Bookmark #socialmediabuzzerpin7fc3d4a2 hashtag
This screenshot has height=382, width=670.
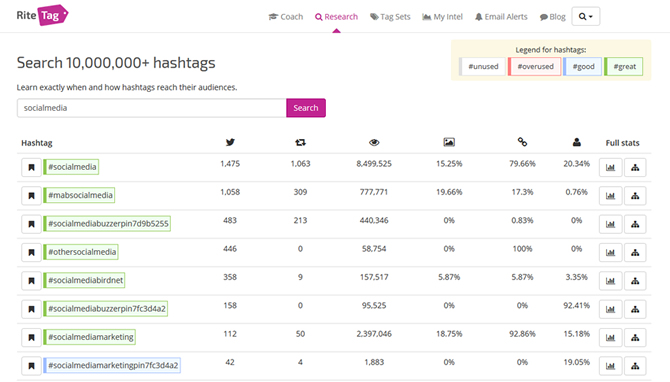tap(31, 309)
